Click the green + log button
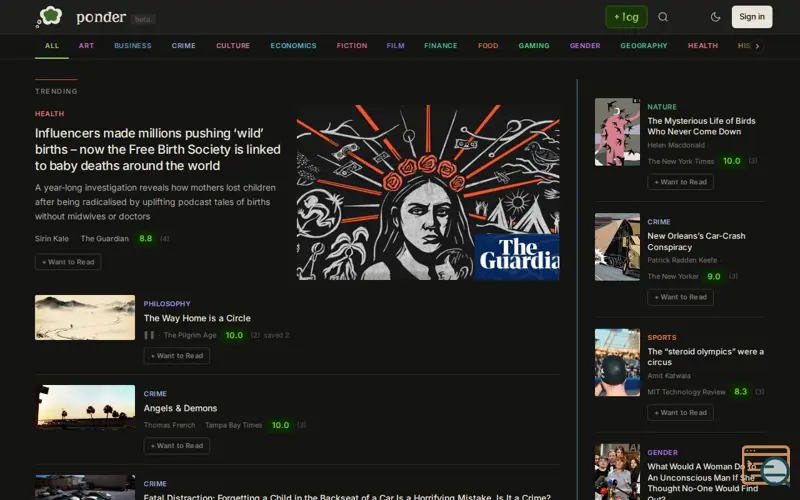This screenshot has width=800, height=500. point(626,17)
